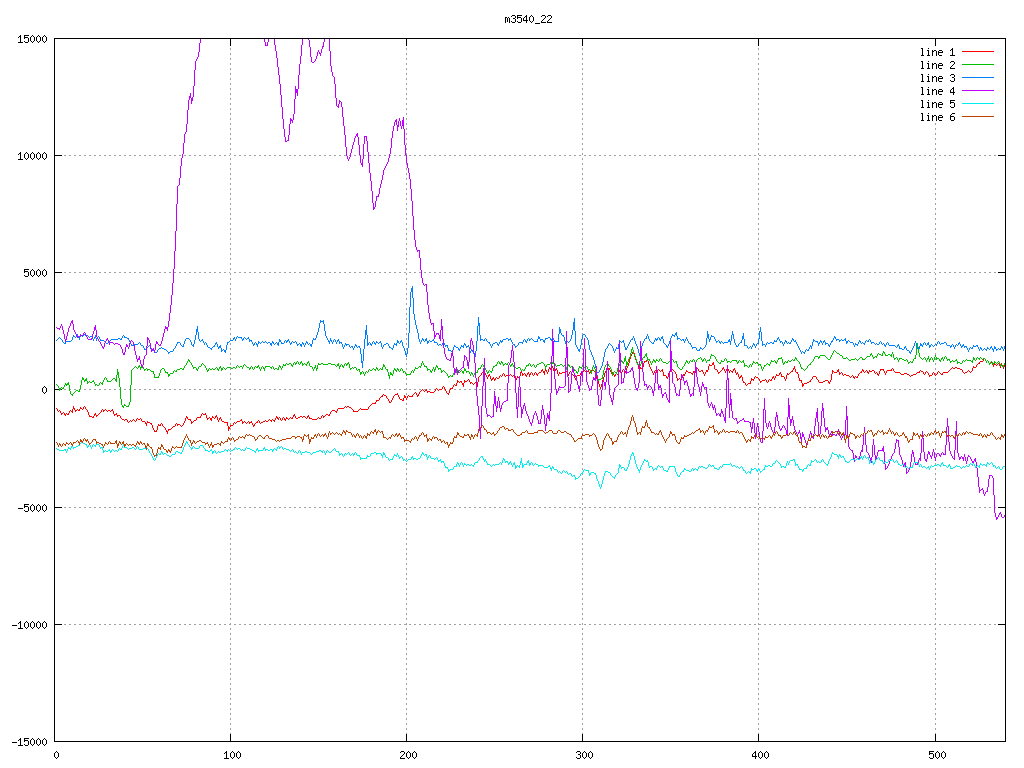Click the cyan line 5 legend sample
The image size is (1024, 768).
978,104
